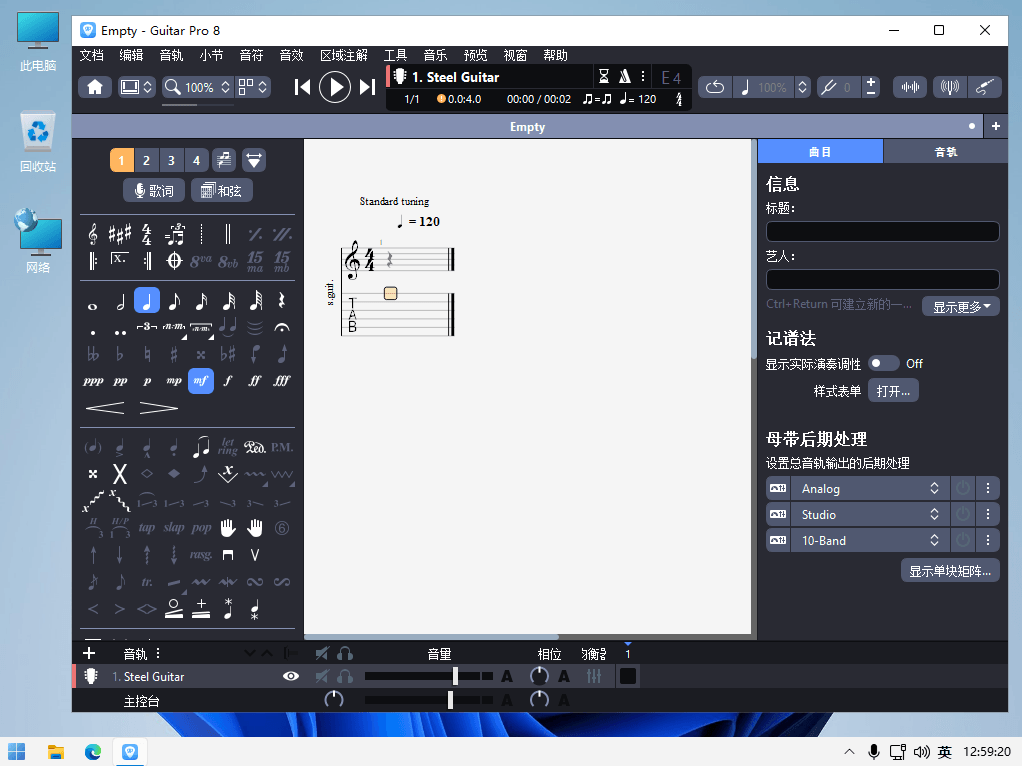
Task: Select voice 2 button
Action: (x=147, y=160)
